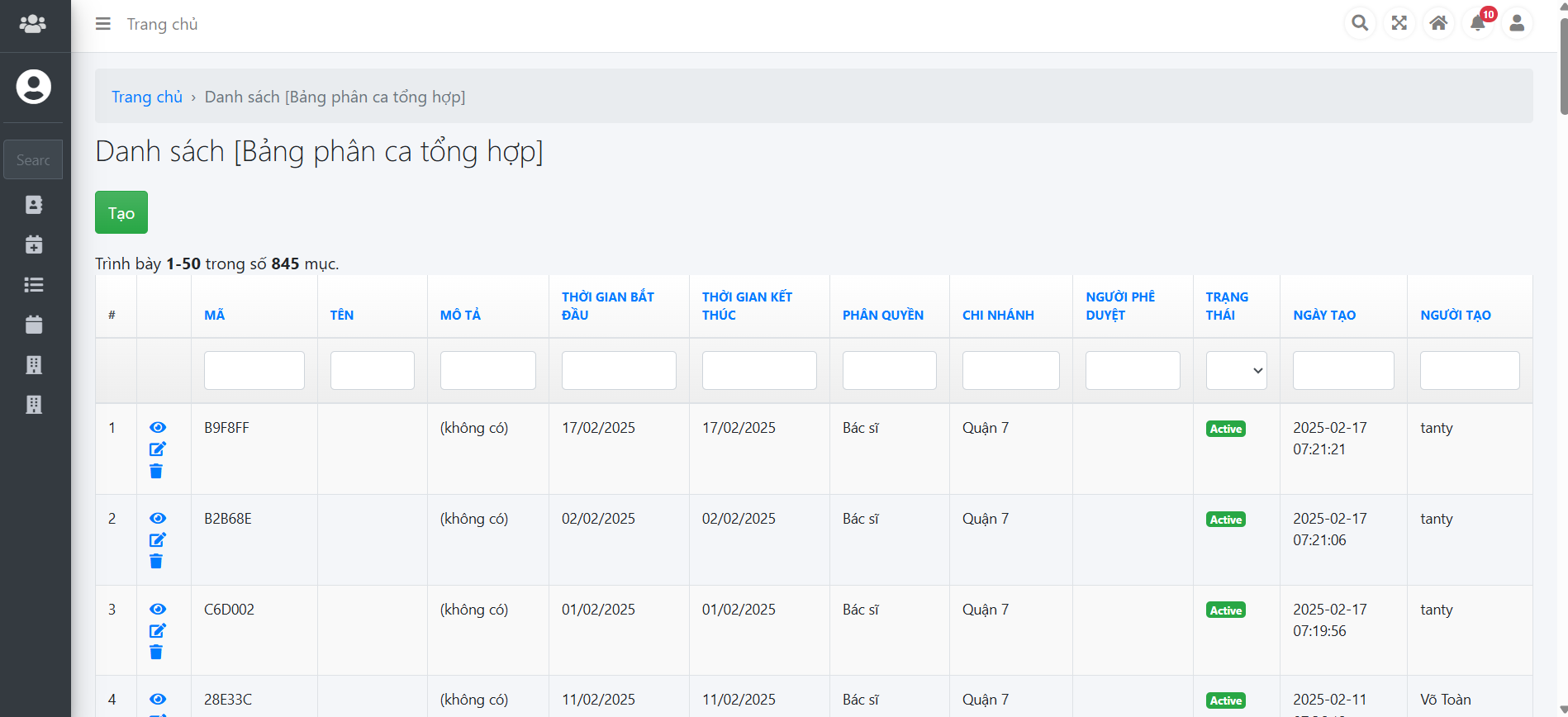Sort table by Ngày tạo column
The width and height of the screenshot is (1568, 717).
click(1323, 315)
